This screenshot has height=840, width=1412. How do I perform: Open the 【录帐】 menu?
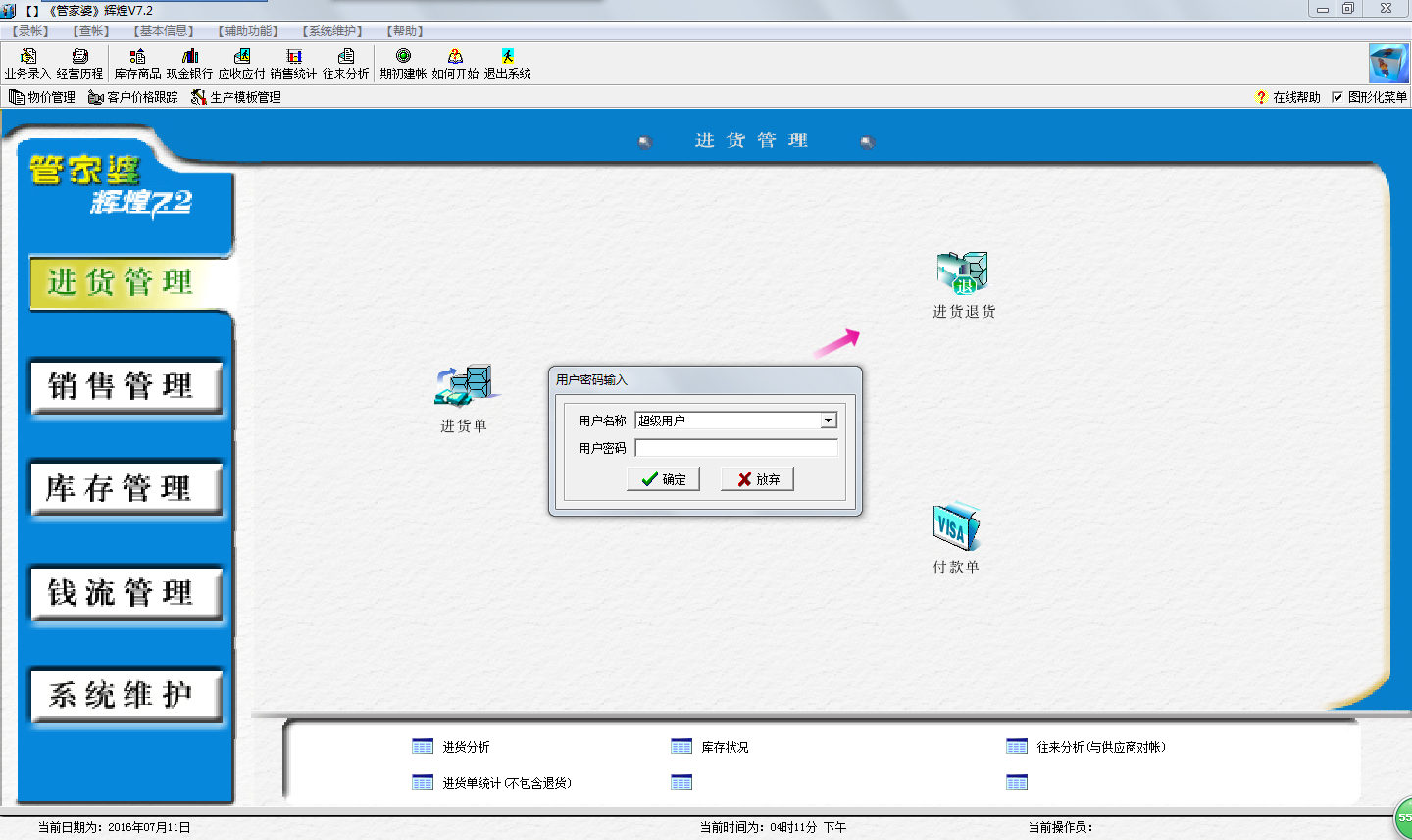[31, 31]
